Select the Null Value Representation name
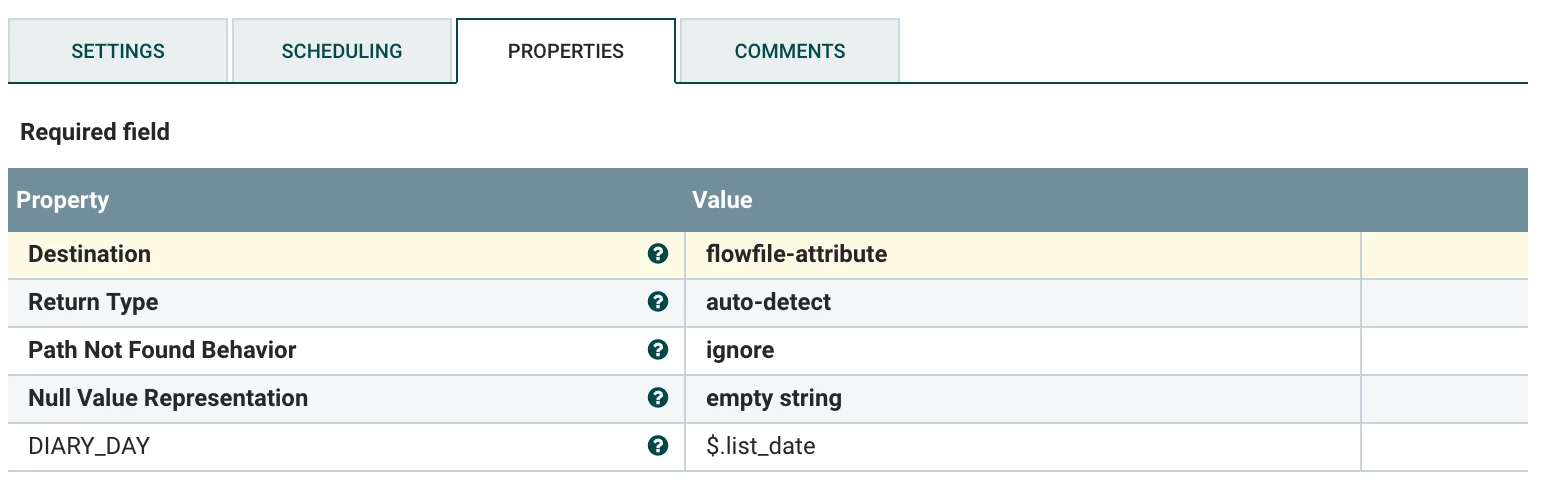 (x=168, y=398)
